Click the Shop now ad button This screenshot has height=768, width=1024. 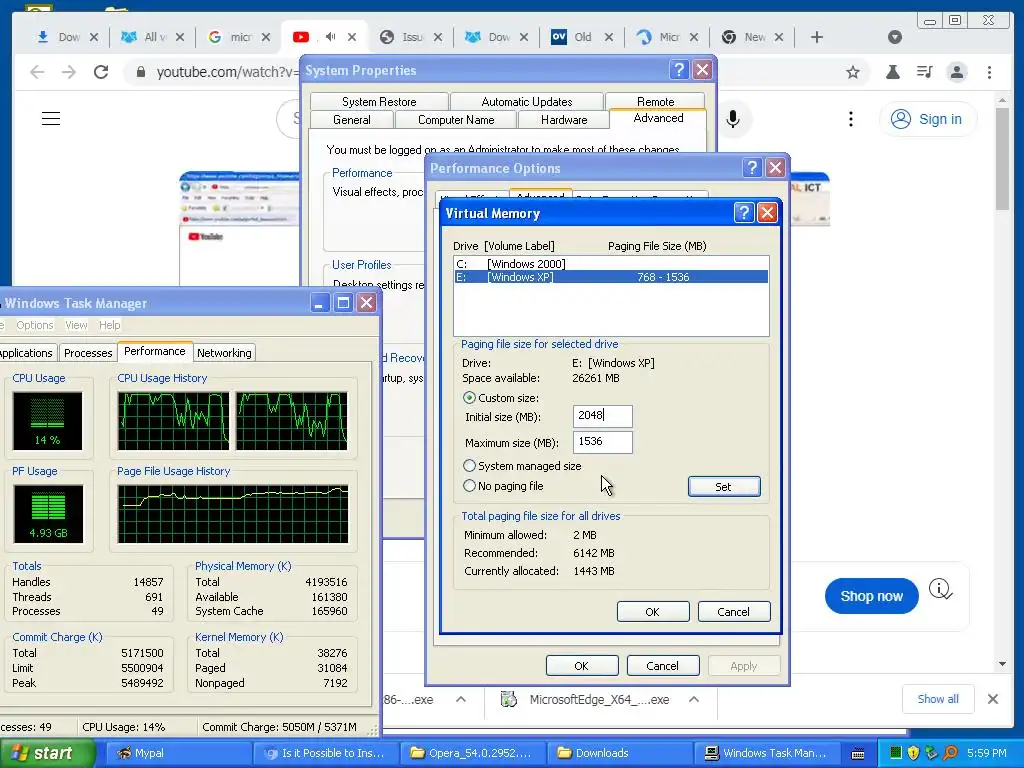(871, 596)
